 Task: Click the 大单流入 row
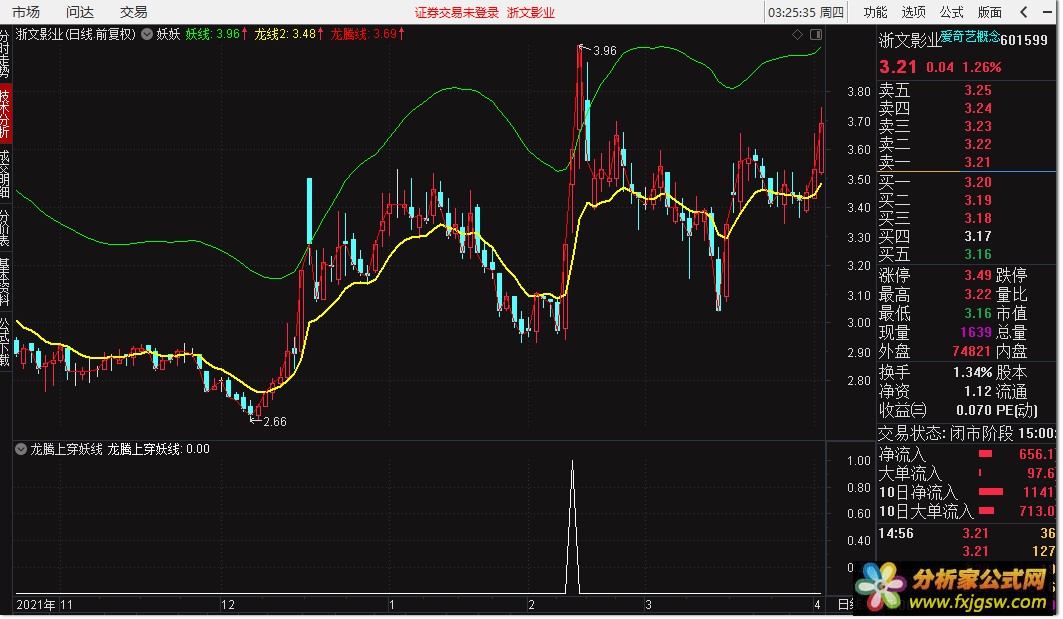click(967, 473)
